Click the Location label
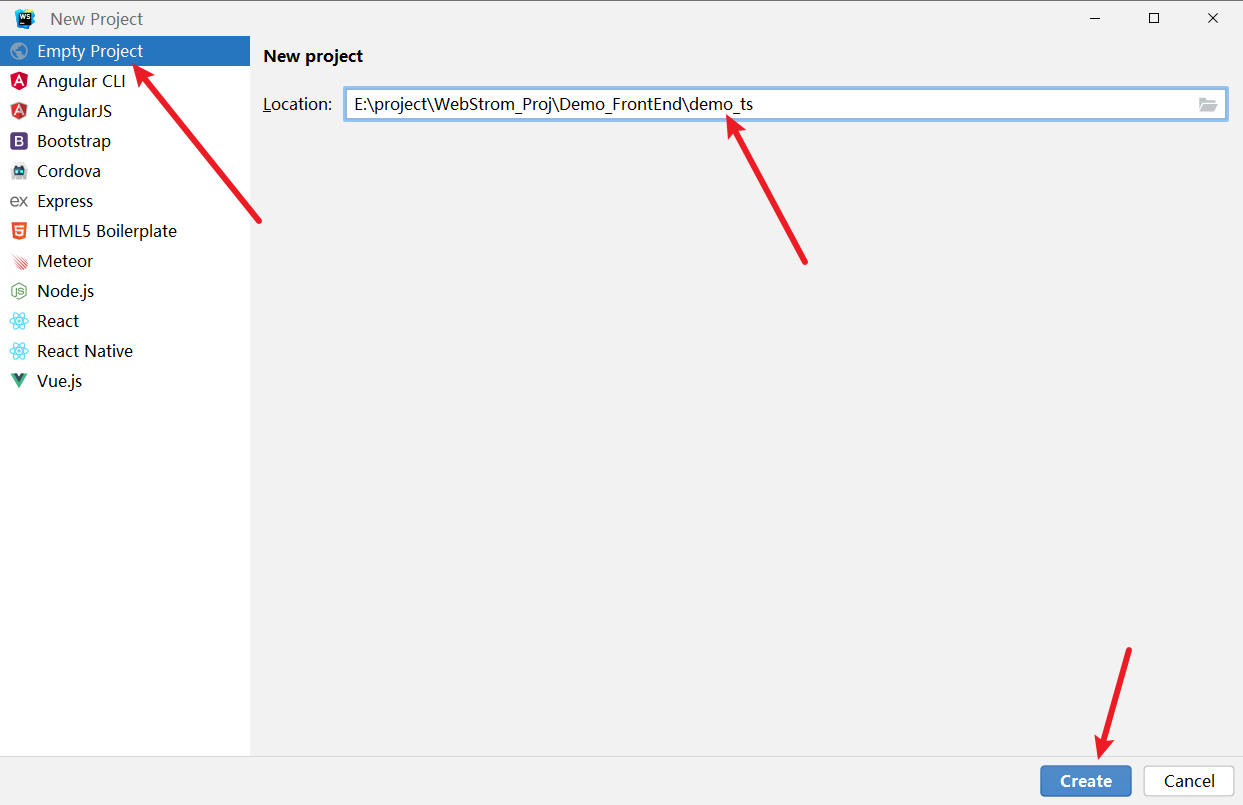The height and width of the screenshot is (805, 1243). tap(297, 104)
